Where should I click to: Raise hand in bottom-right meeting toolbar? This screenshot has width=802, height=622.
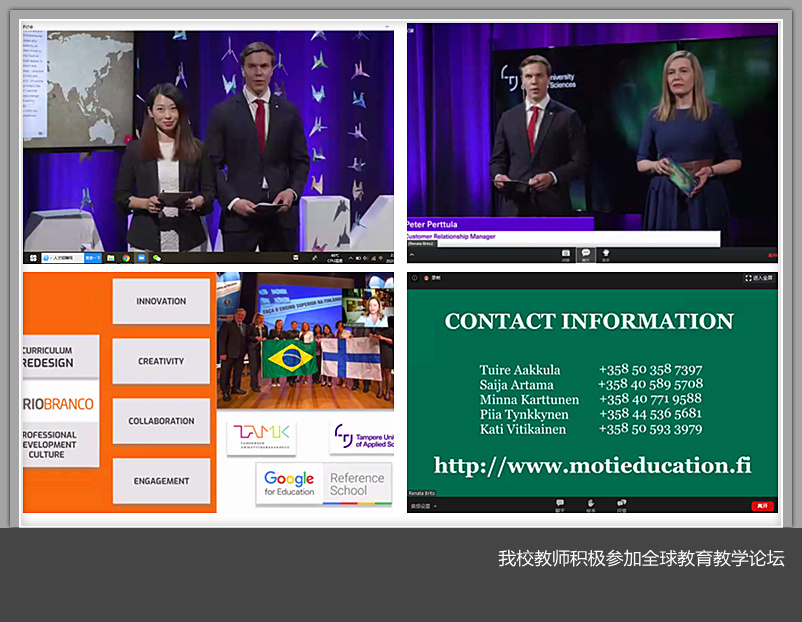pyautogui.click(x=591, y=504)
